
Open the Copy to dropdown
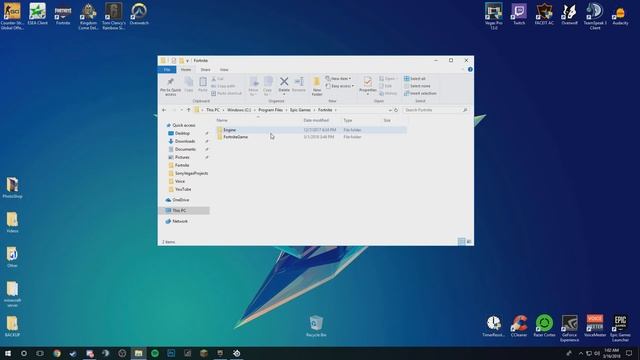coord(268,86)
